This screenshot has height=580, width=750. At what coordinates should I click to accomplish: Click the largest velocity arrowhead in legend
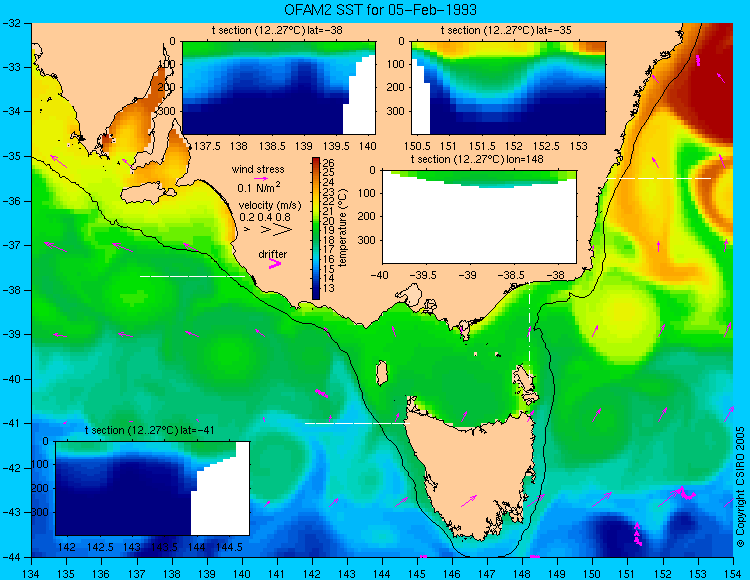tap(282, 230)
